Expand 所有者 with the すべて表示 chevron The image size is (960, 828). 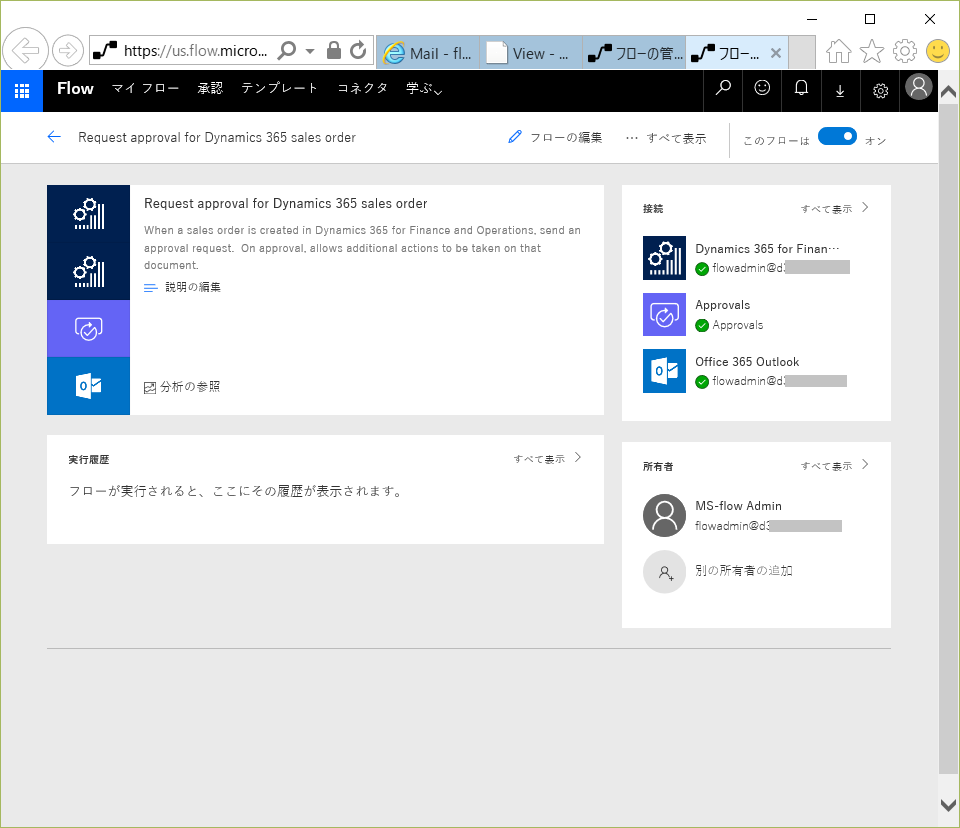click(x=865, y=464)
